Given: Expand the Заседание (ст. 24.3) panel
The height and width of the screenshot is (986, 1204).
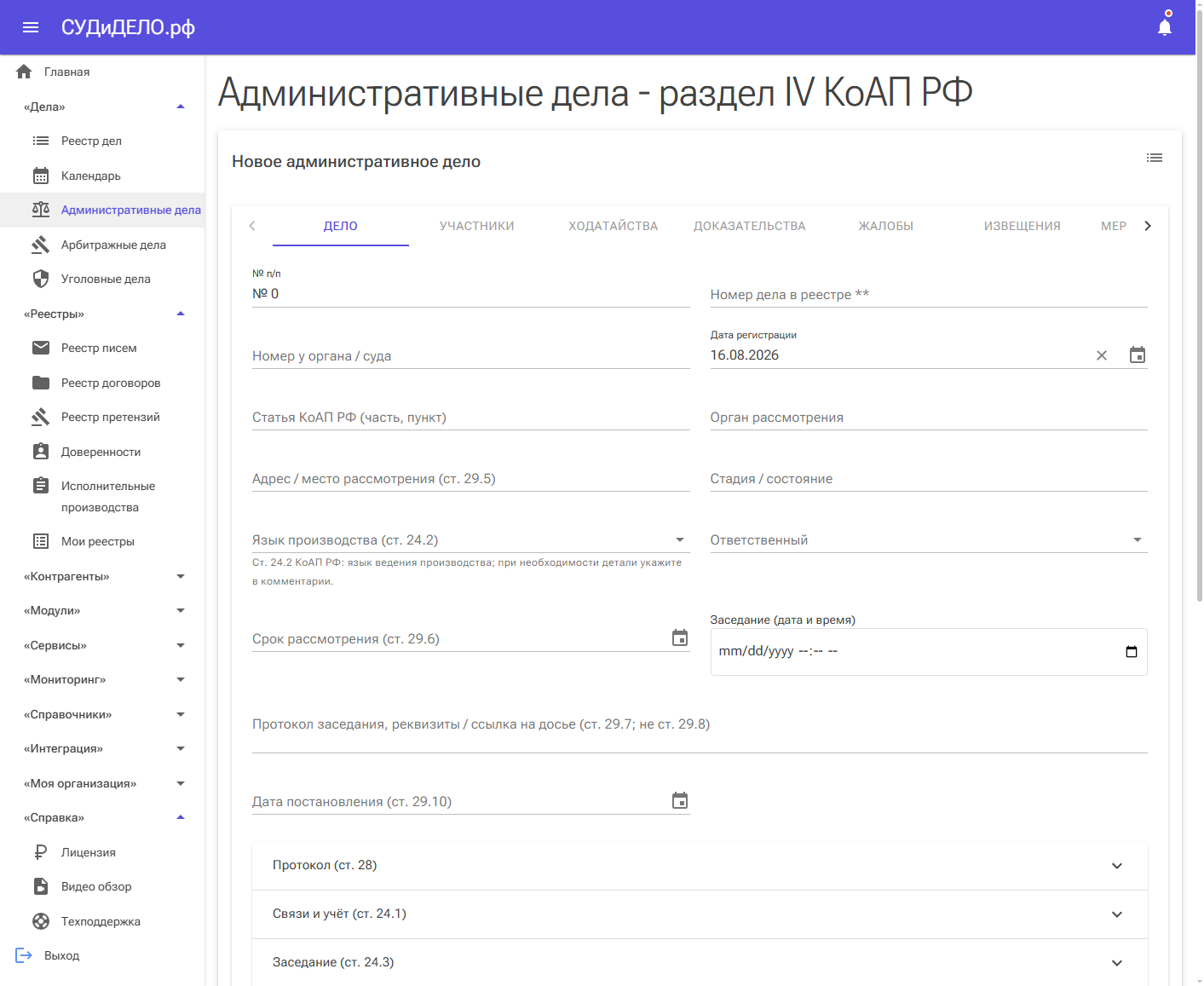Looking at the screenshot, I should (700, 963).
